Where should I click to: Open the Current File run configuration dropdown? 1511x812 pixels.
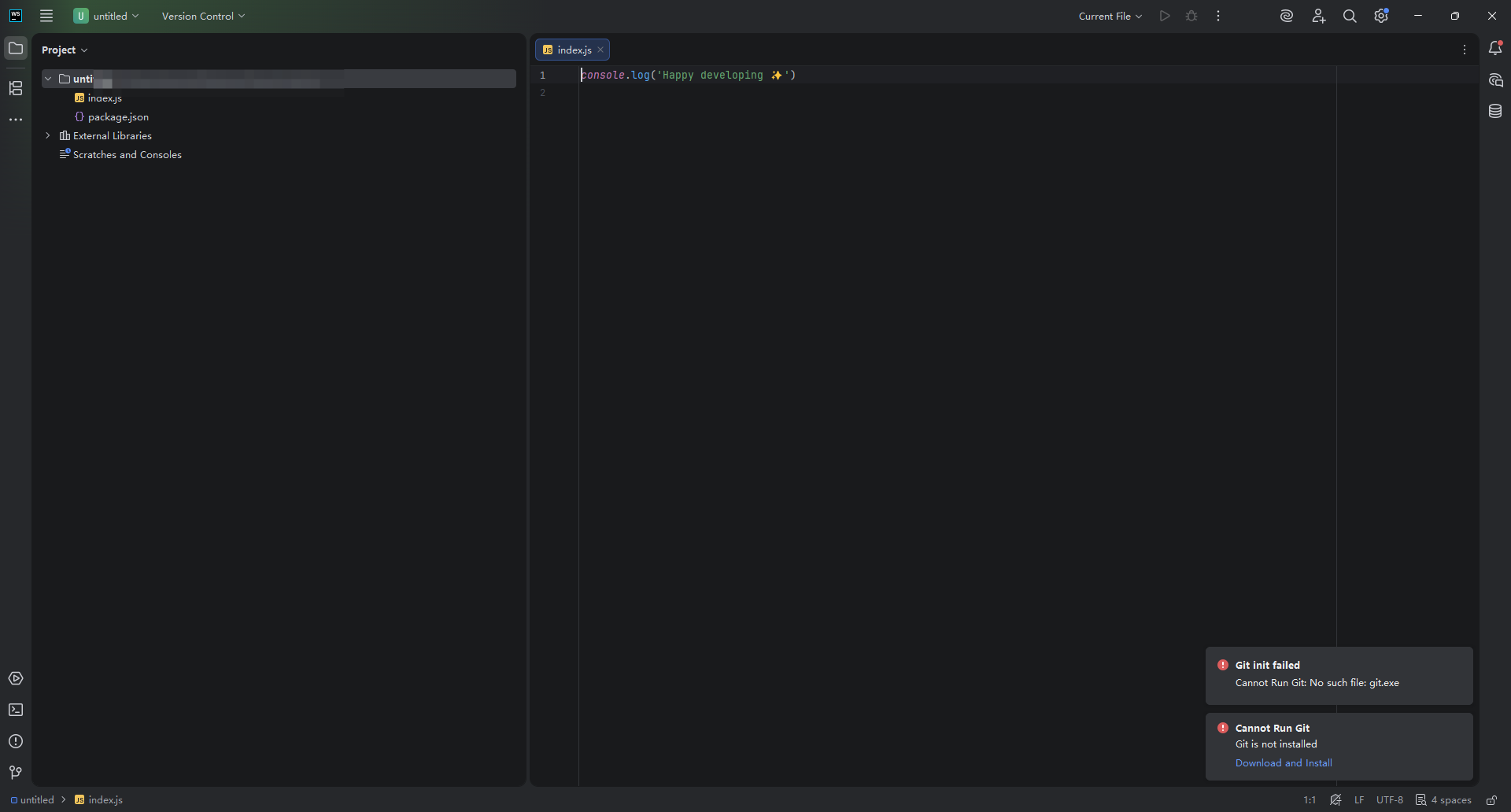click(1109, 16)
